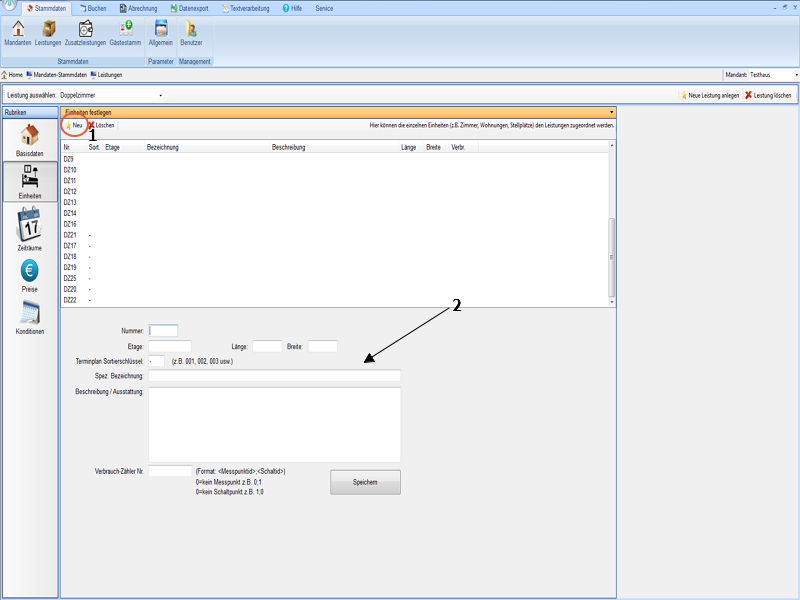Open the Gästestamm ribbon icon
Image resolution: width=800 pixels, height=600 pixels.
tap(125, 32)
